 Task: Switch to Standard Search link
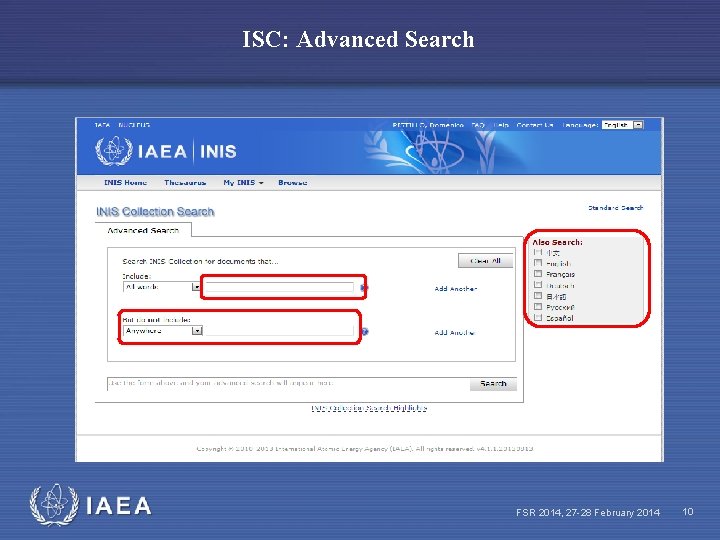[x=615, y=208]
